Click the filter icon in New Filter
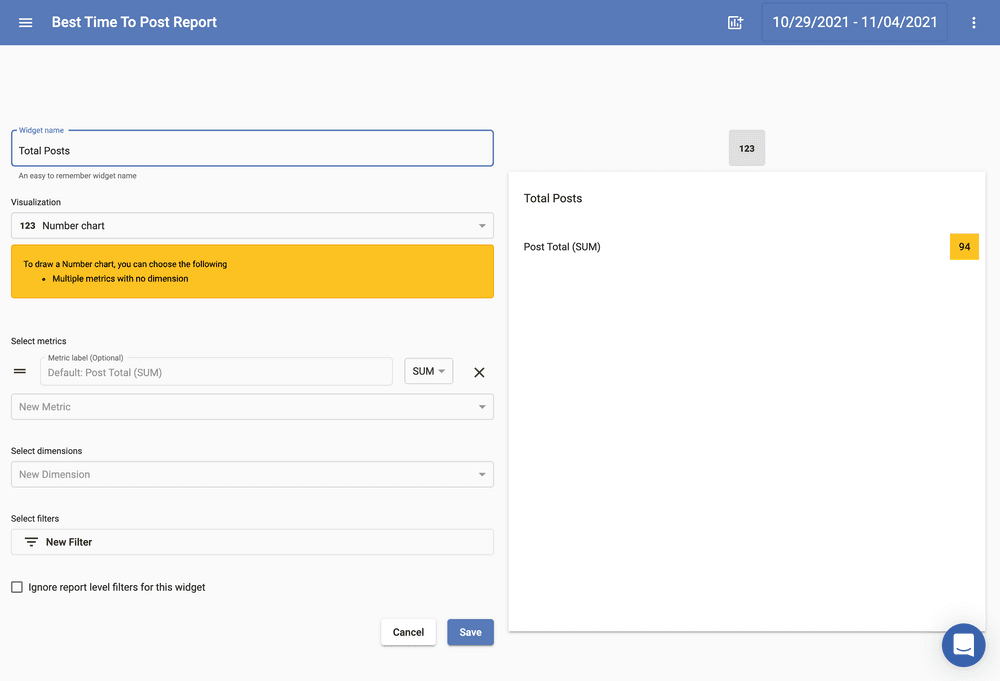The image size is (1000, 681). (x=31, y=542)
